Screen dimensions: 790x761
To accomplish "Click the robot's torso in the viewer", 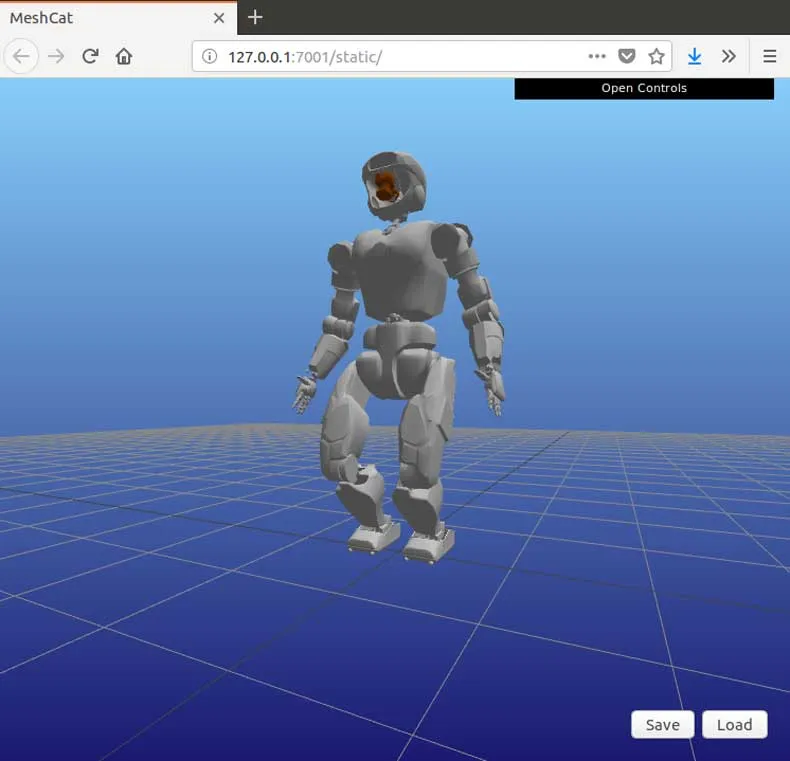I will click(x=403, y=272).
